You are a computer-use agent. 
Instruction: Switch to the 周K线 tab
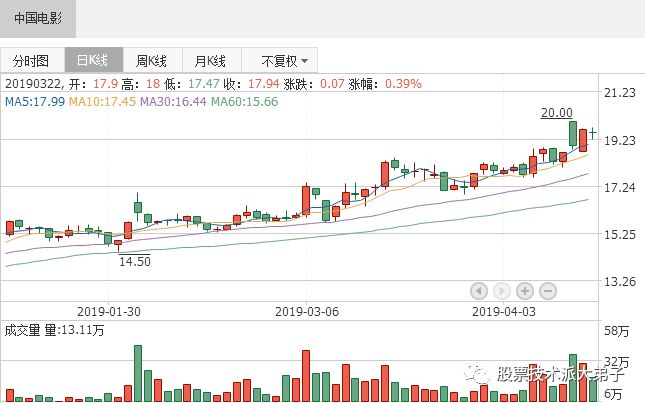[x=153, y=60]
